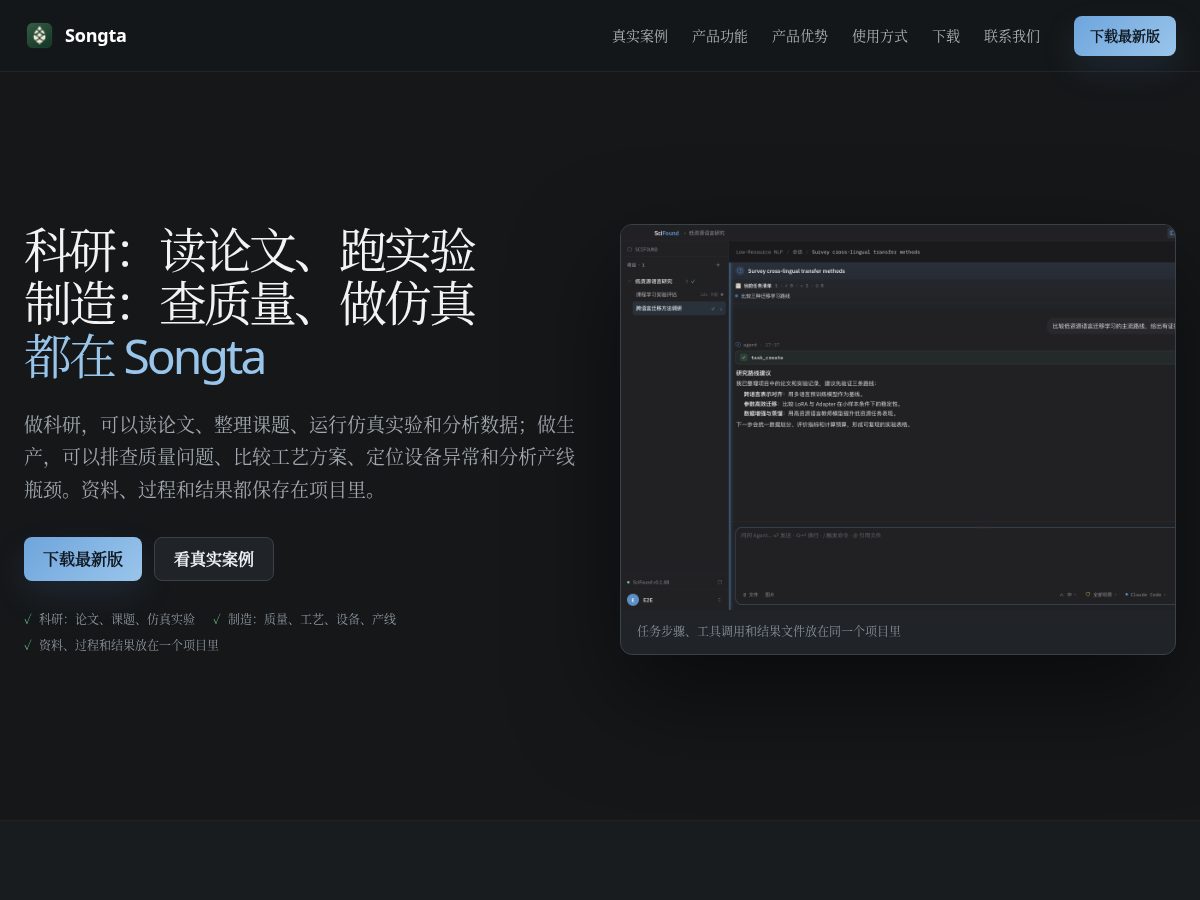Open the 真实案例 nav link
Image resolution: width=1200 pixels, height=900 pixels.
[640, 36]
